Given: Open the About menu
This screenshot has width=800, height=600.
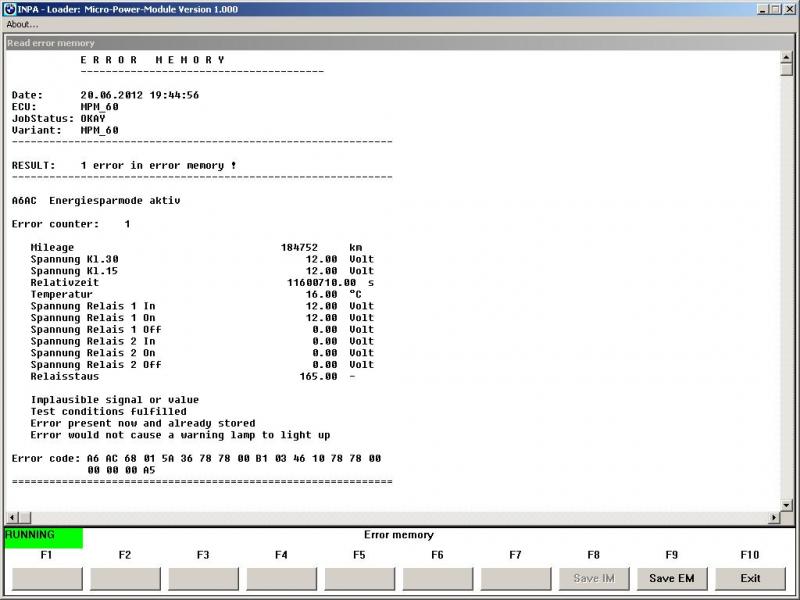Looking at the screenshot, I should click(x=22, y=24).
